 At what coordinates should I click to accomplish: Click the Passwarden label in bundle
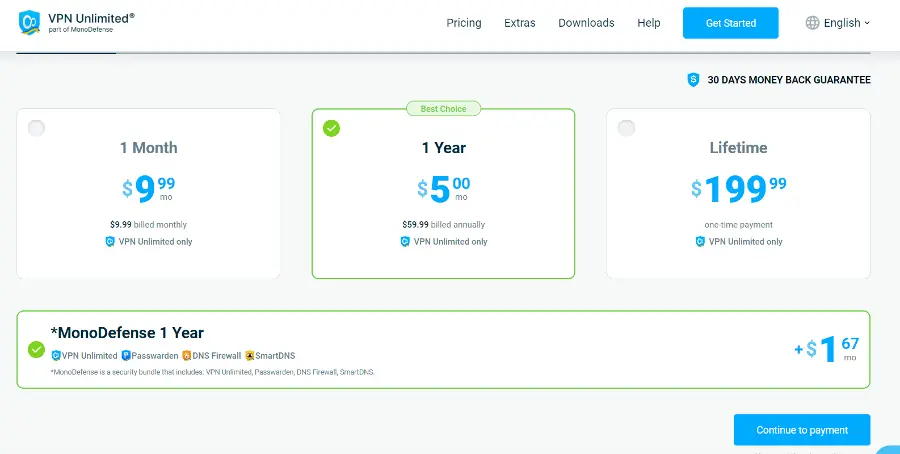click(155, 356)
